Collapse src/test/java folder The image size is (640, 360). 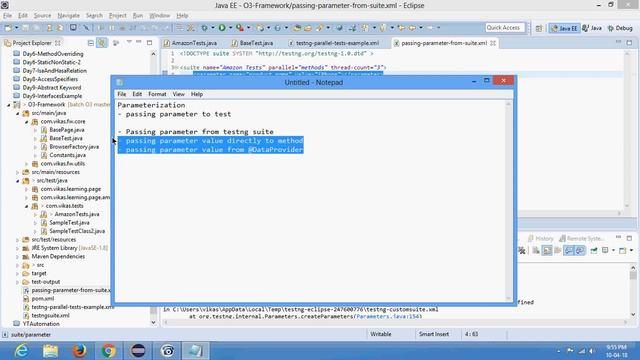tap(18, 181)
